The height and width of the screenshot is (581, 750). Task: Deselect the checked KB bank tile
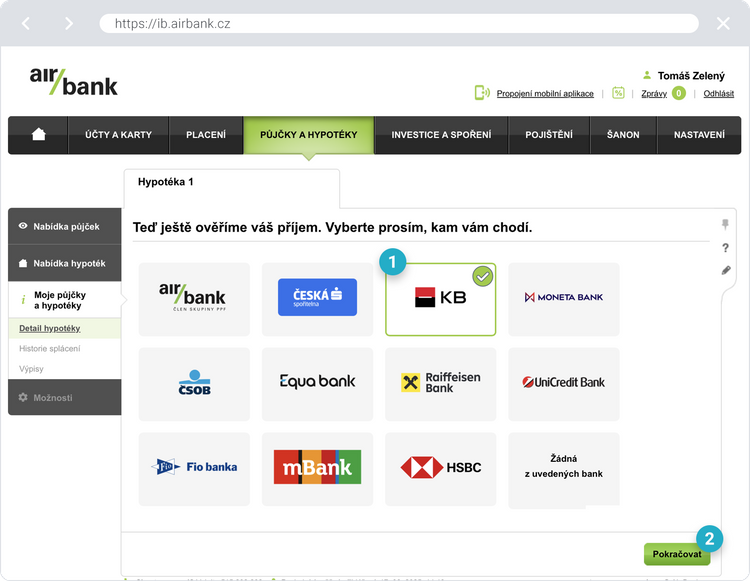point(440,298)
